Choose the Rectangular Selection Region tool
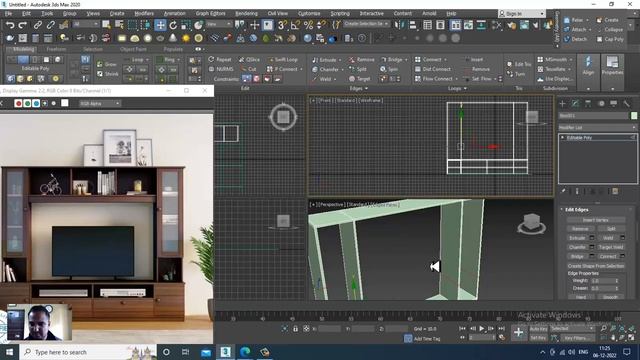Screen dimensions: 640x360 132,25
